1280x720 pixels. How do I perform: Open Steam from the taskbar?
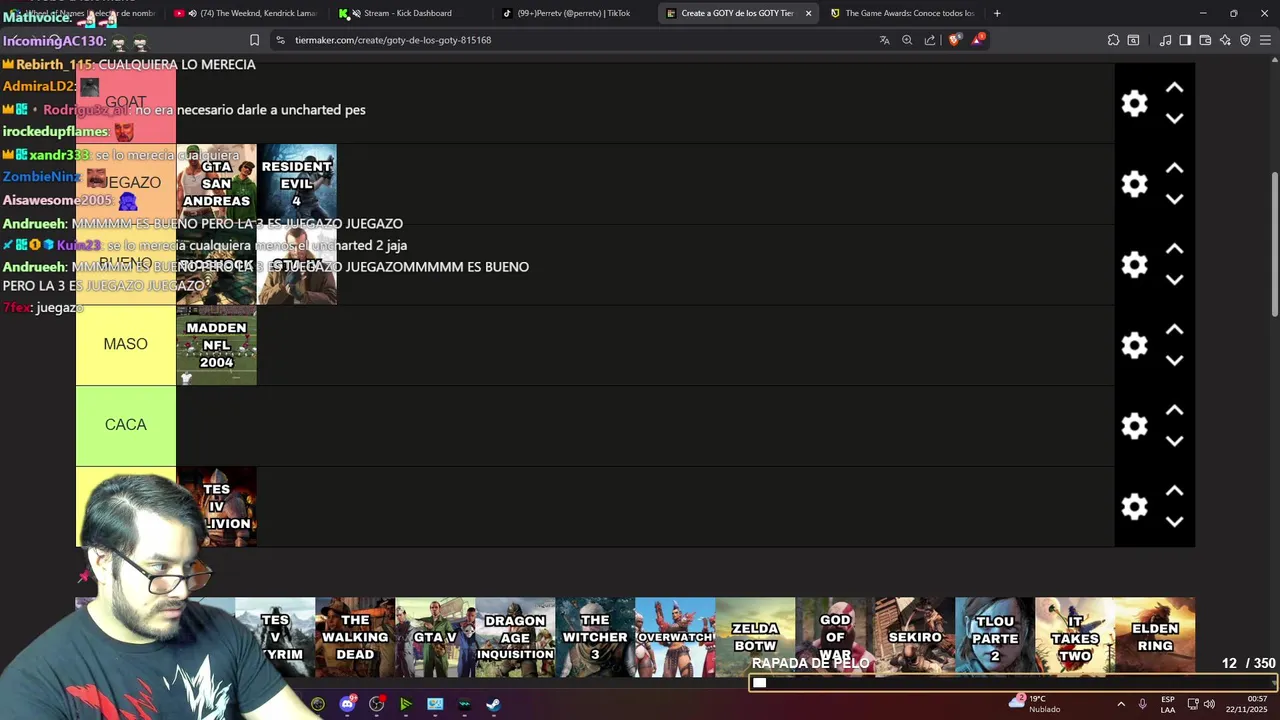pyautogui.click(x=493, y=704)
